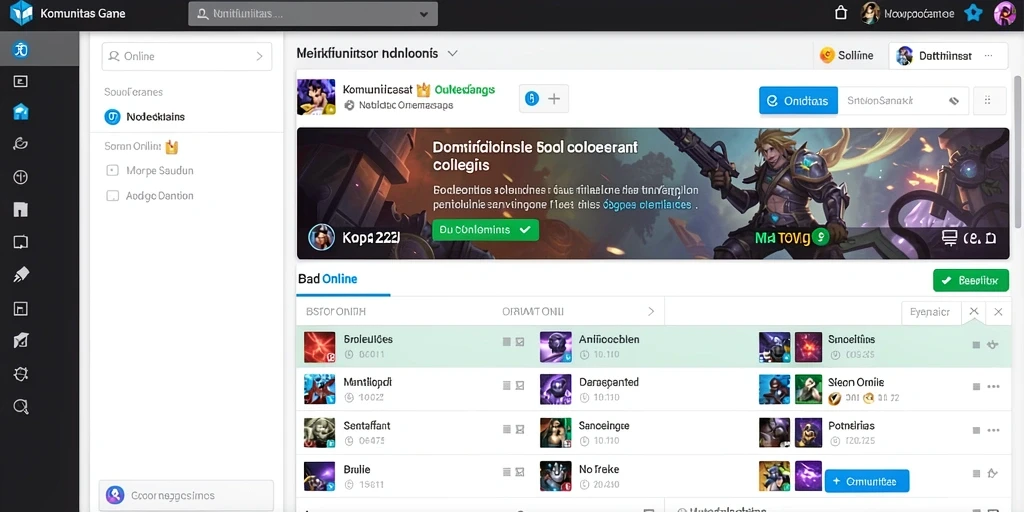Open the top search dropdown arrow
The height and width of the screenshot is (512, 1024).
tap(424, 14)
